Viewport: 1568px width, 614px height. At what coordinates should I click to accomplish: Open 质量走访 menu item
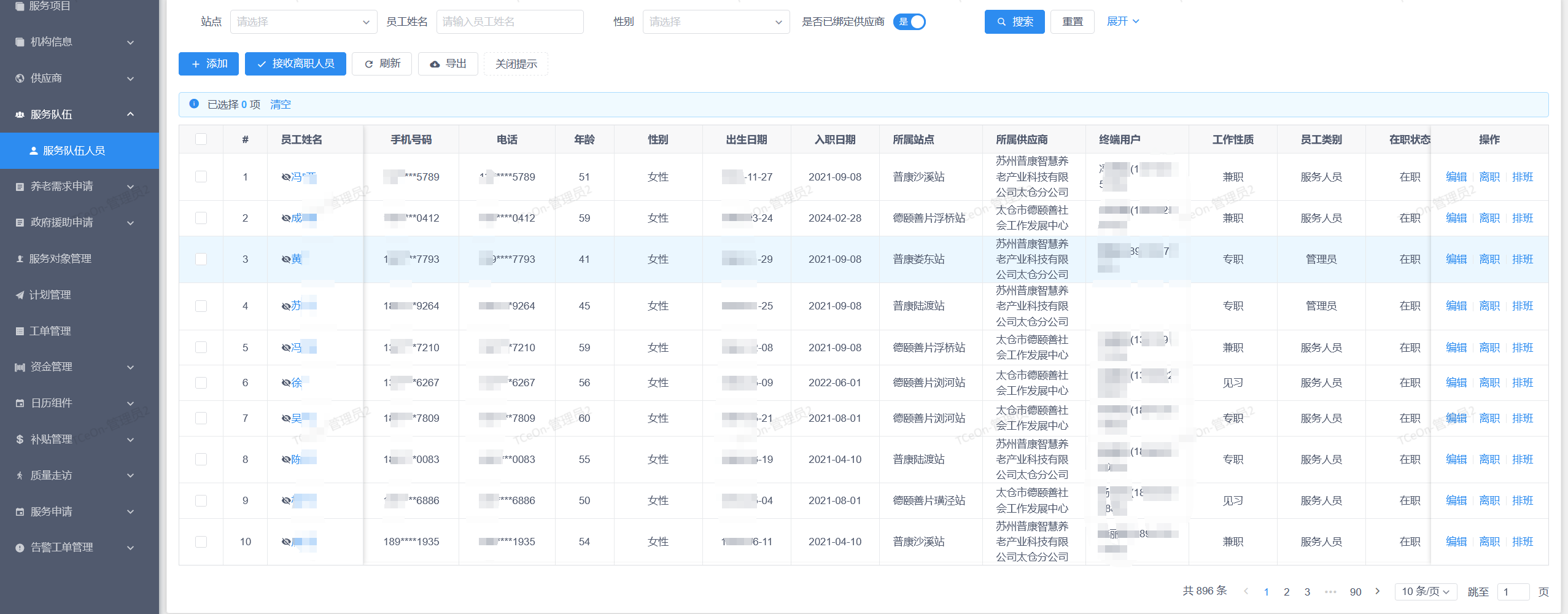coord(79,475)
